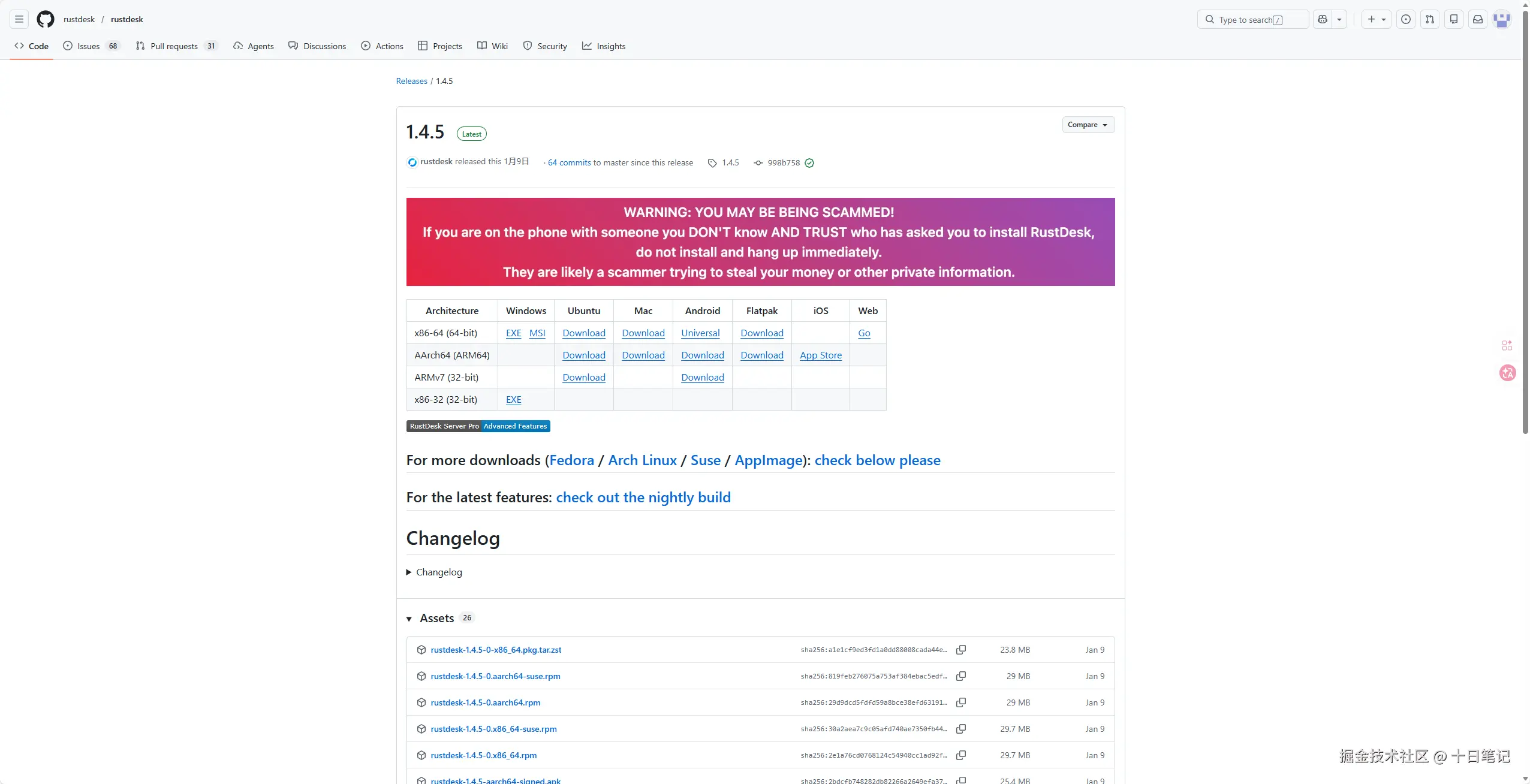This screenshot has width=1530, height=784.
Task: Open the Copilot icon in header
Action: [x=1323, y=19]
